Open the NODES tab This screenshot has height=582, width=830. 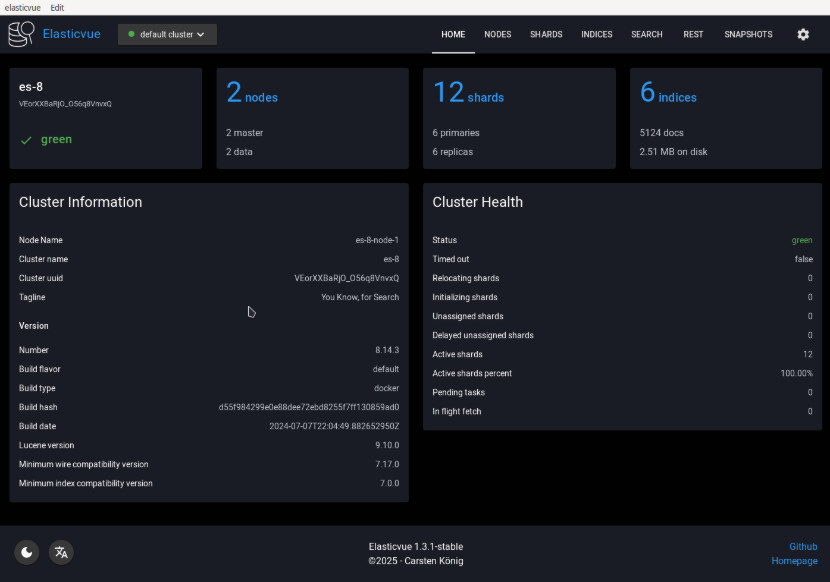[498, 34]
